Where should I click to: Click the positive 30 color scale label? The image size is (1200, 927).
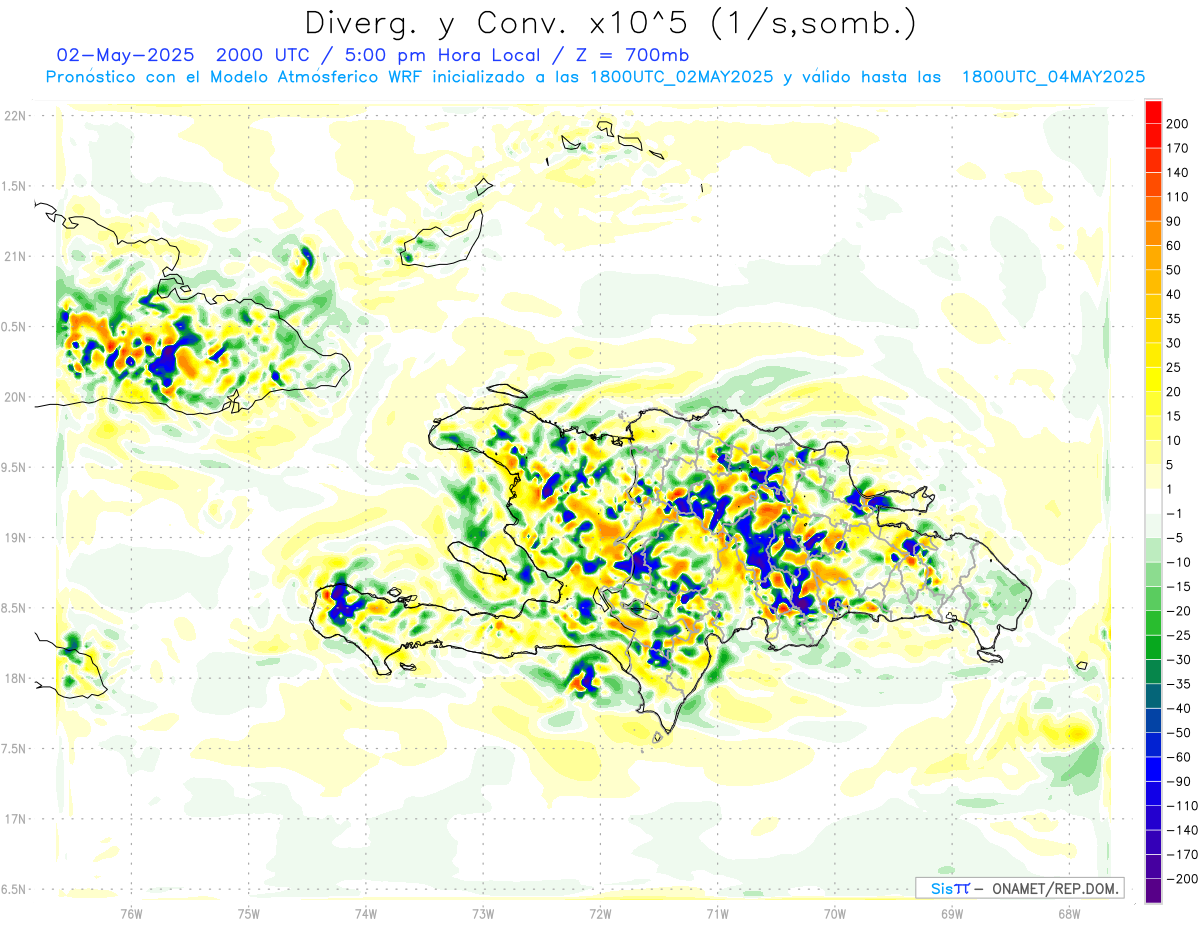tap(1175, 343)
